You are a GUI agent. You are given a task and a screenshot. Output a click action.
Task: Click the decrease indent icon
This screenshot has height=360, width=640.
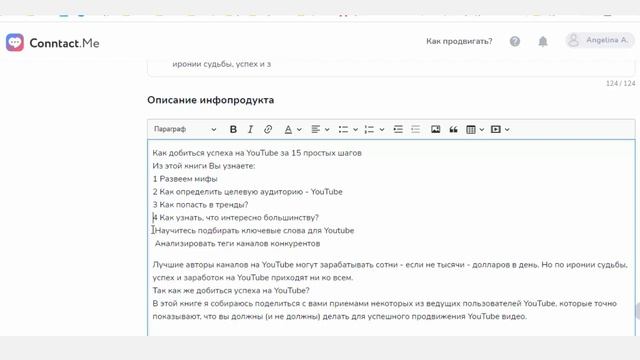click(x=416, y=129)
